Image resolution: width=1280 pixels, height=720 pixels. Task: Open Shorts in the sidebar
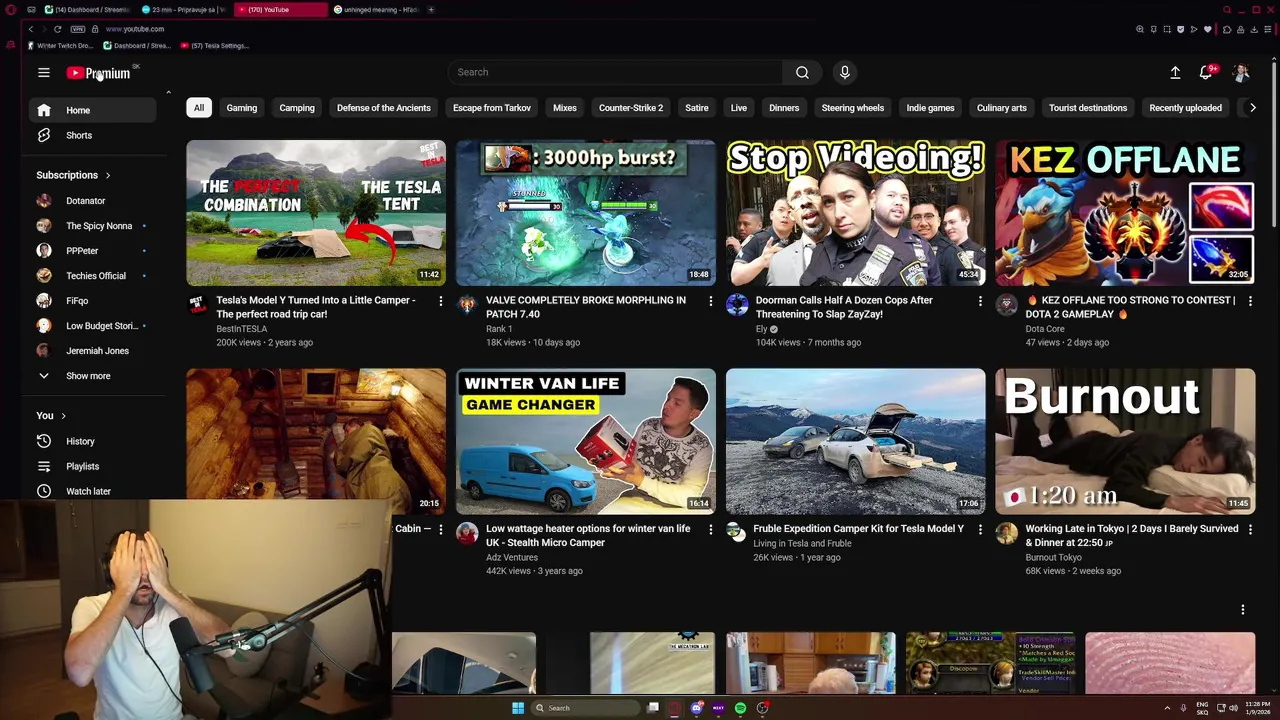[92, 135]
